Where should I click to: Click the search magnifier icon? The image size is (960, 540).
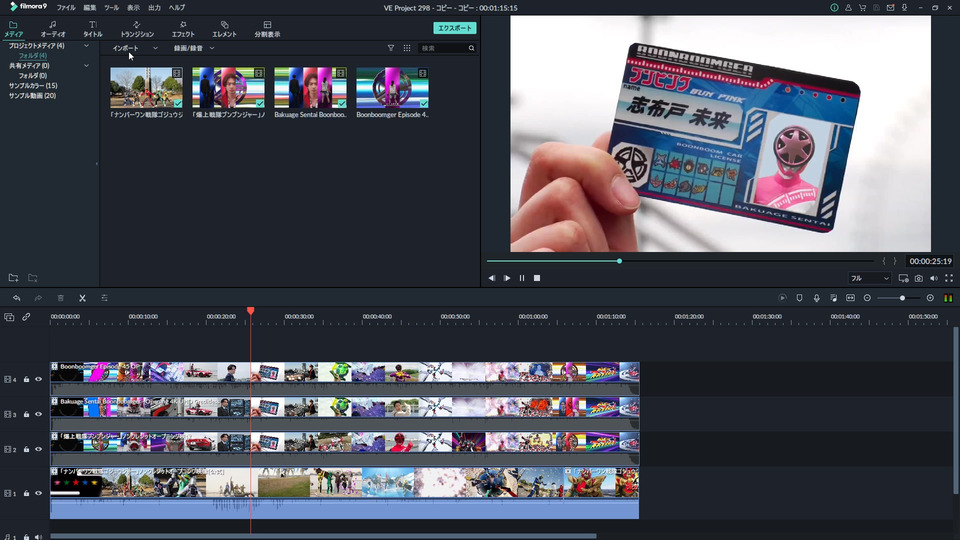click(471, 48)
